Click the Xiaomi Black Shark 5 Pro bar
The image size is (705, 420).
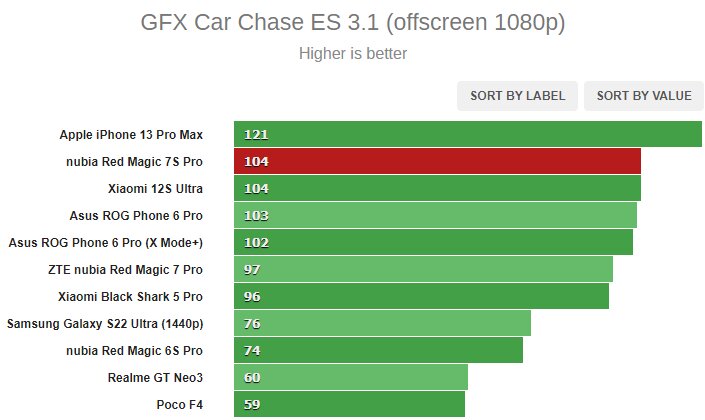coord(421,296)
